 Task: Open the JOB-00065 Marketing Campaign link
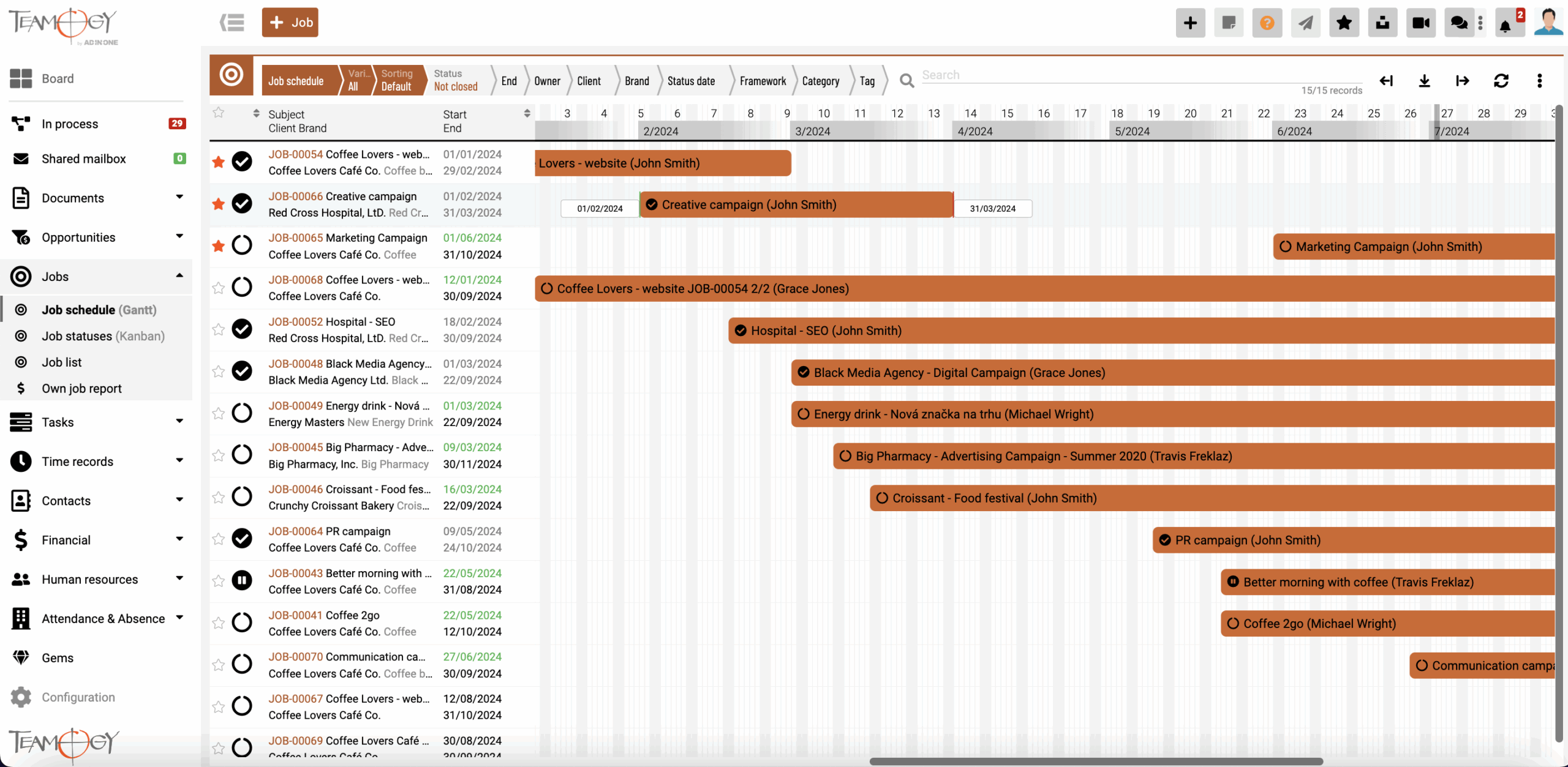(295, 238)
